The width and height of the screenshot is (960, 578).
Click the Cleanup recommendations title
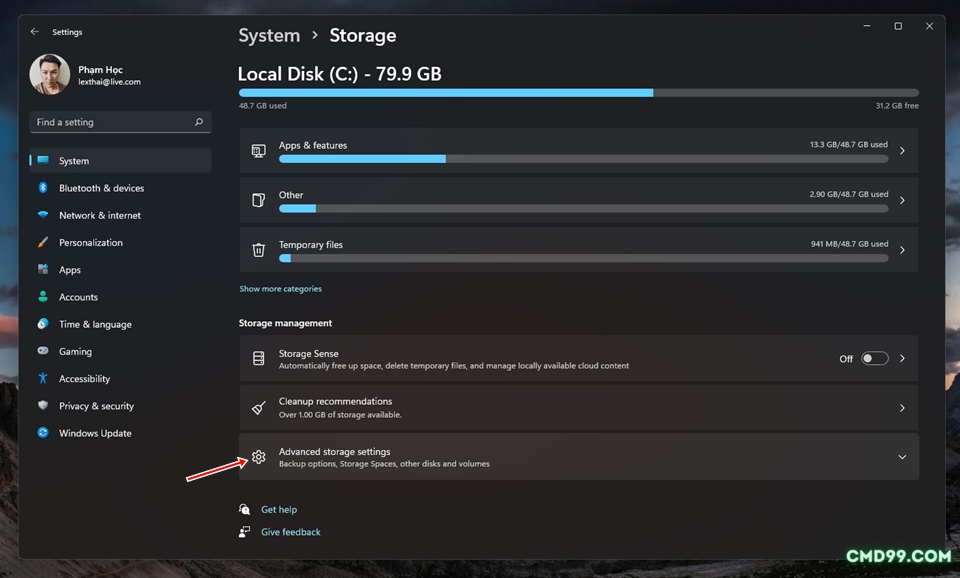[336, 401]
